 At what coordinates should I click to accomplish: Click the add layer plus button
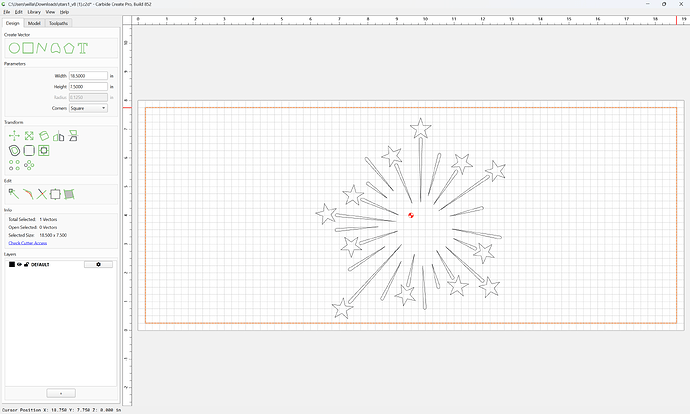(x=61, y=393)
